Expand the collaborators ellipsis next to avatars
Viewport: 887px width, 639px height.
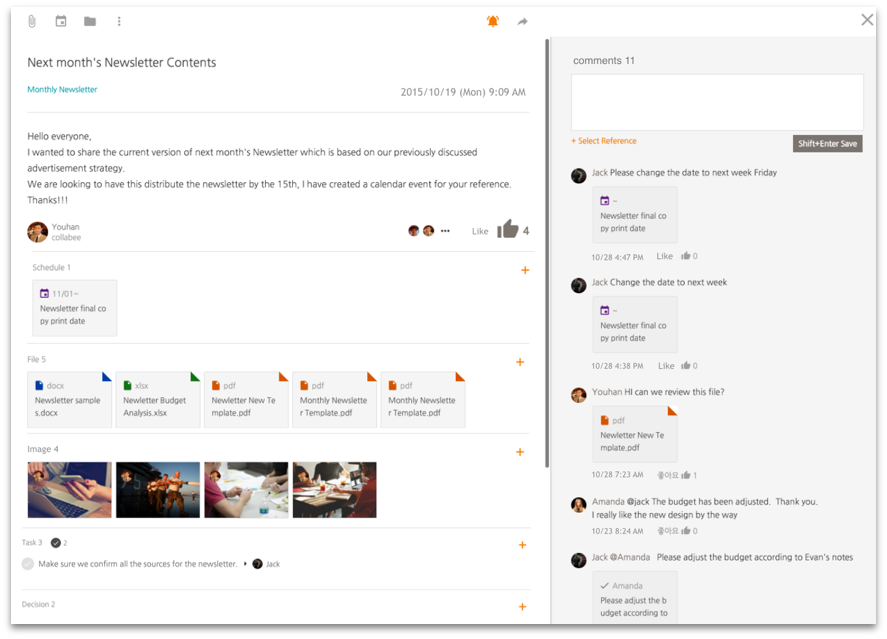[445, 231]
